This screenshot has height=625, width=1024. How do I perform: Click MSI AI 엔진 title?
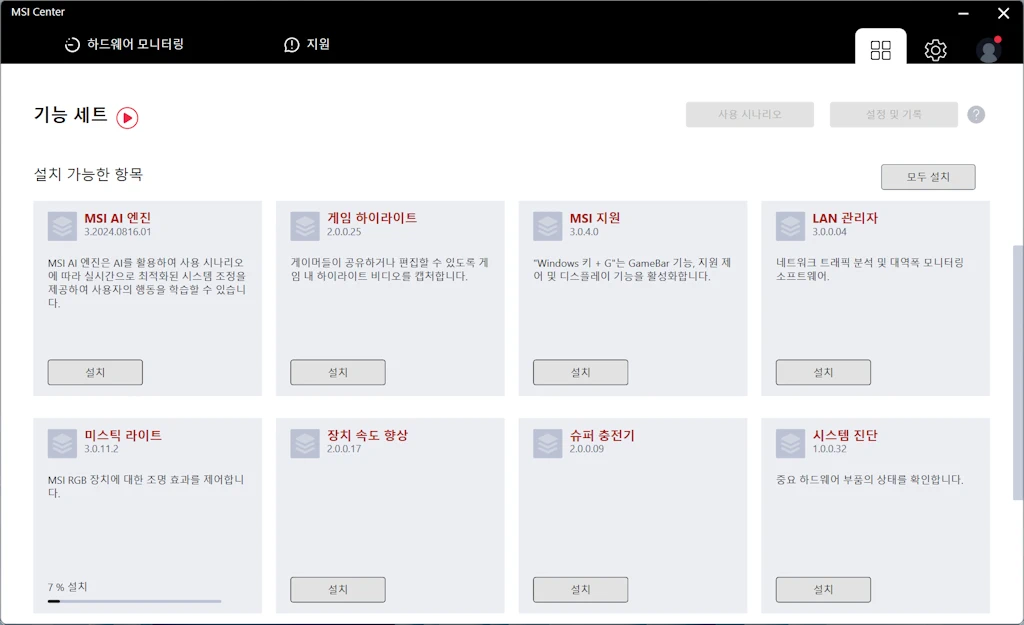click(x=118, y=218)
